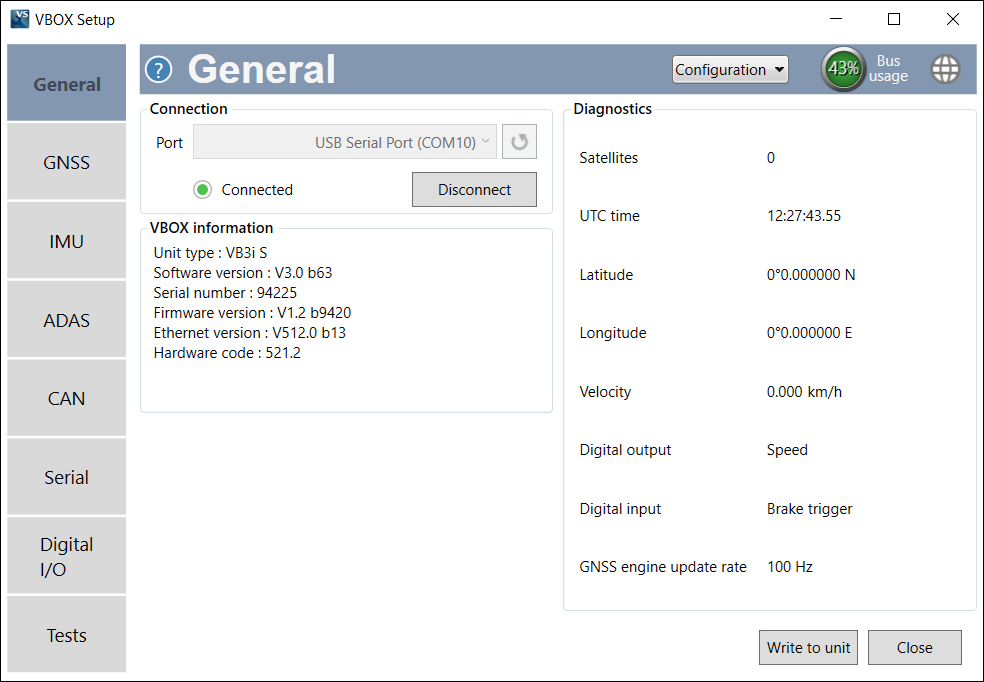Screen dimensions: 984x682
Task: Click the General page heading
Action: click(262, 69)
